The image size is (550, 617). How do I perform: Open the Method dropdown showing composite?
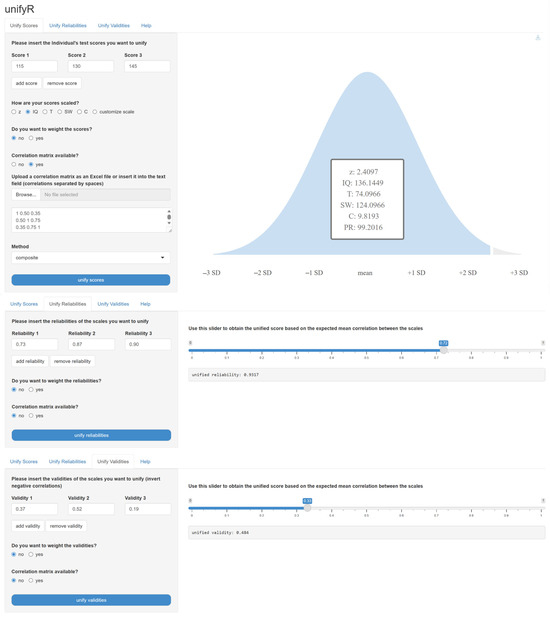(x=91, y=258)
